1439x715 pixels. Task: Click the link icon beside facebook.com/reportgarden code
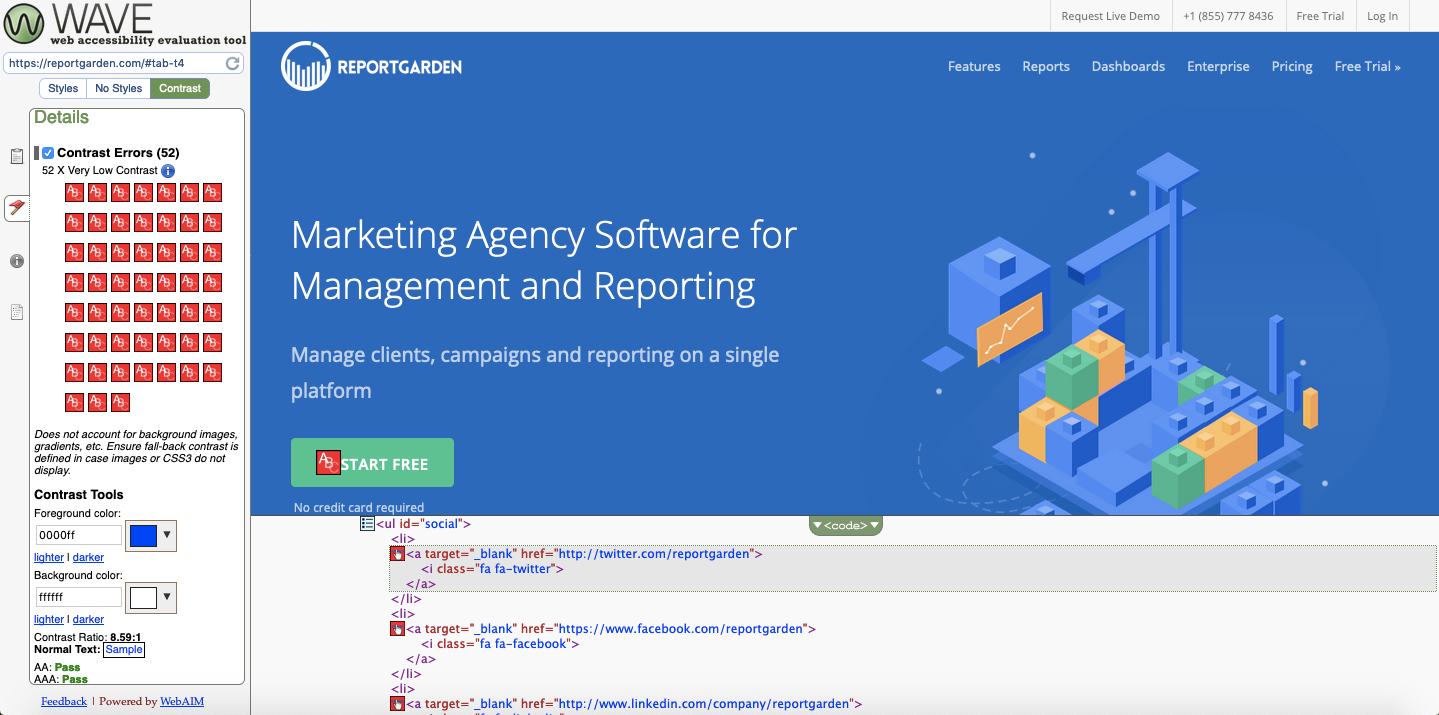(397, 629)
